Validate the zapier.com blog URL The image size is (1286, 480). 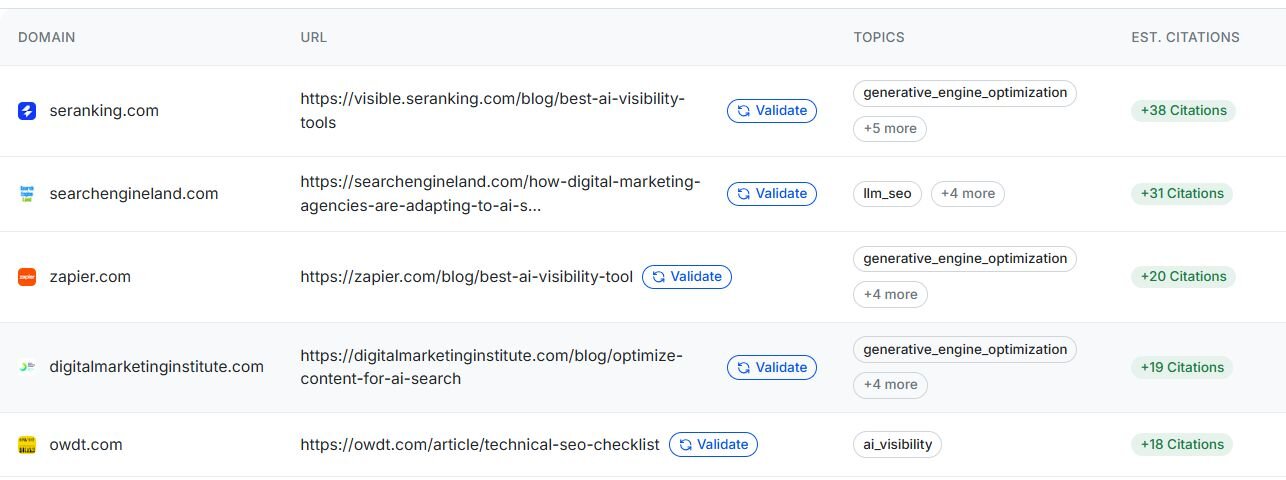click(x=686, y=277)
